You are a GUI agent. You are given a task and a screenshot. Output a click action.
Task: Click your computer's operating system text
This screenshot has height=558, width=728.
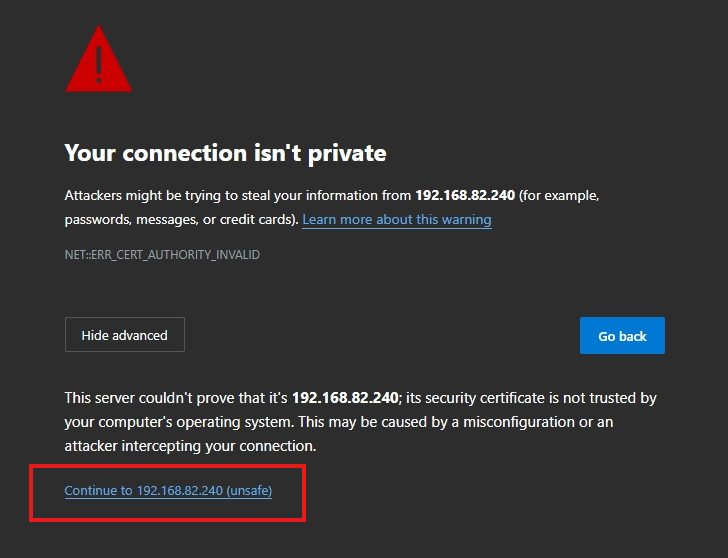[x=179, y=422]
